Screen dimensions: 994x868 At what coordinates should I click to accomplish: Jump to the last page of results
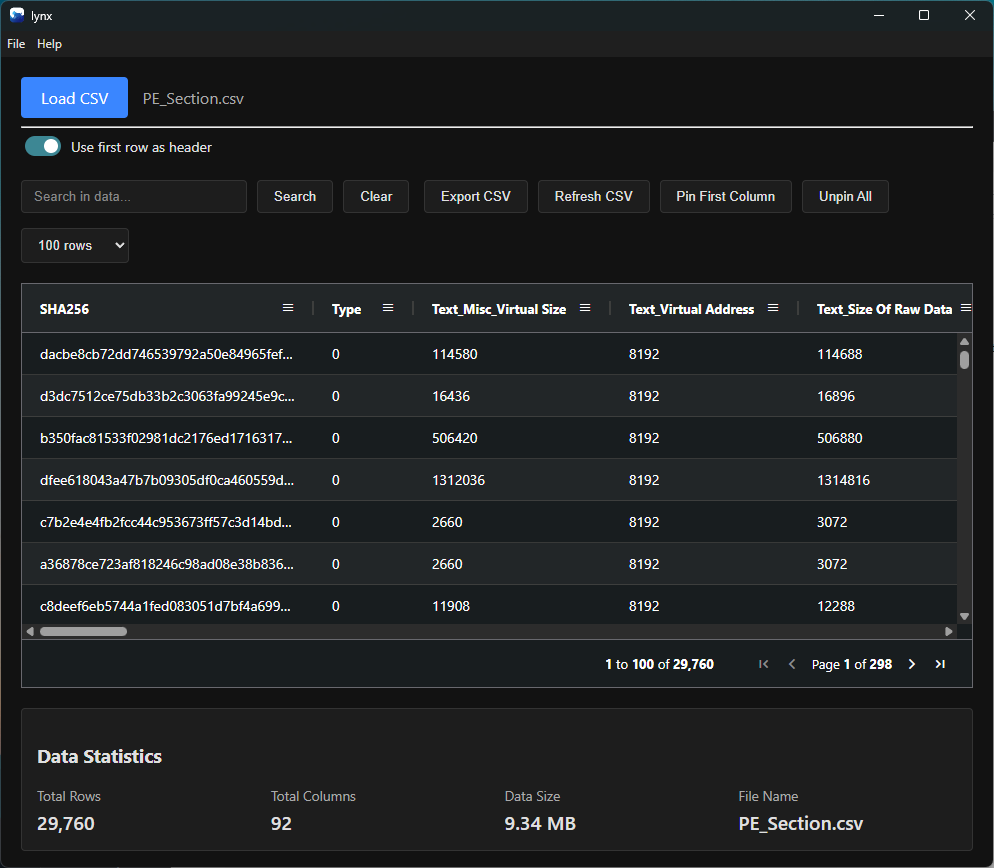pos(940,663)
